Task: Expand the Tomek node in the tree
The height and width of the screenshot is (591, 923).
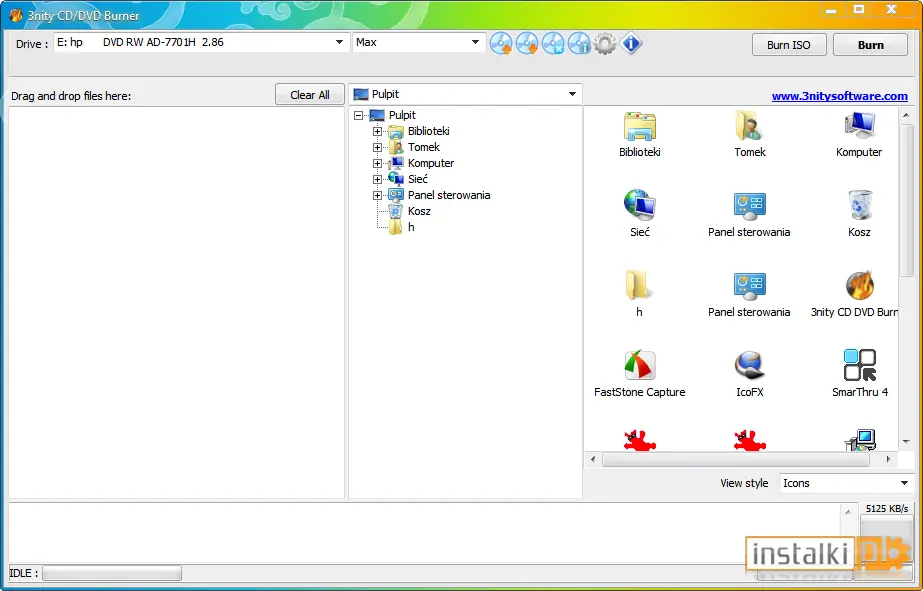Action: pyautogui.click(x=377, y=147)
